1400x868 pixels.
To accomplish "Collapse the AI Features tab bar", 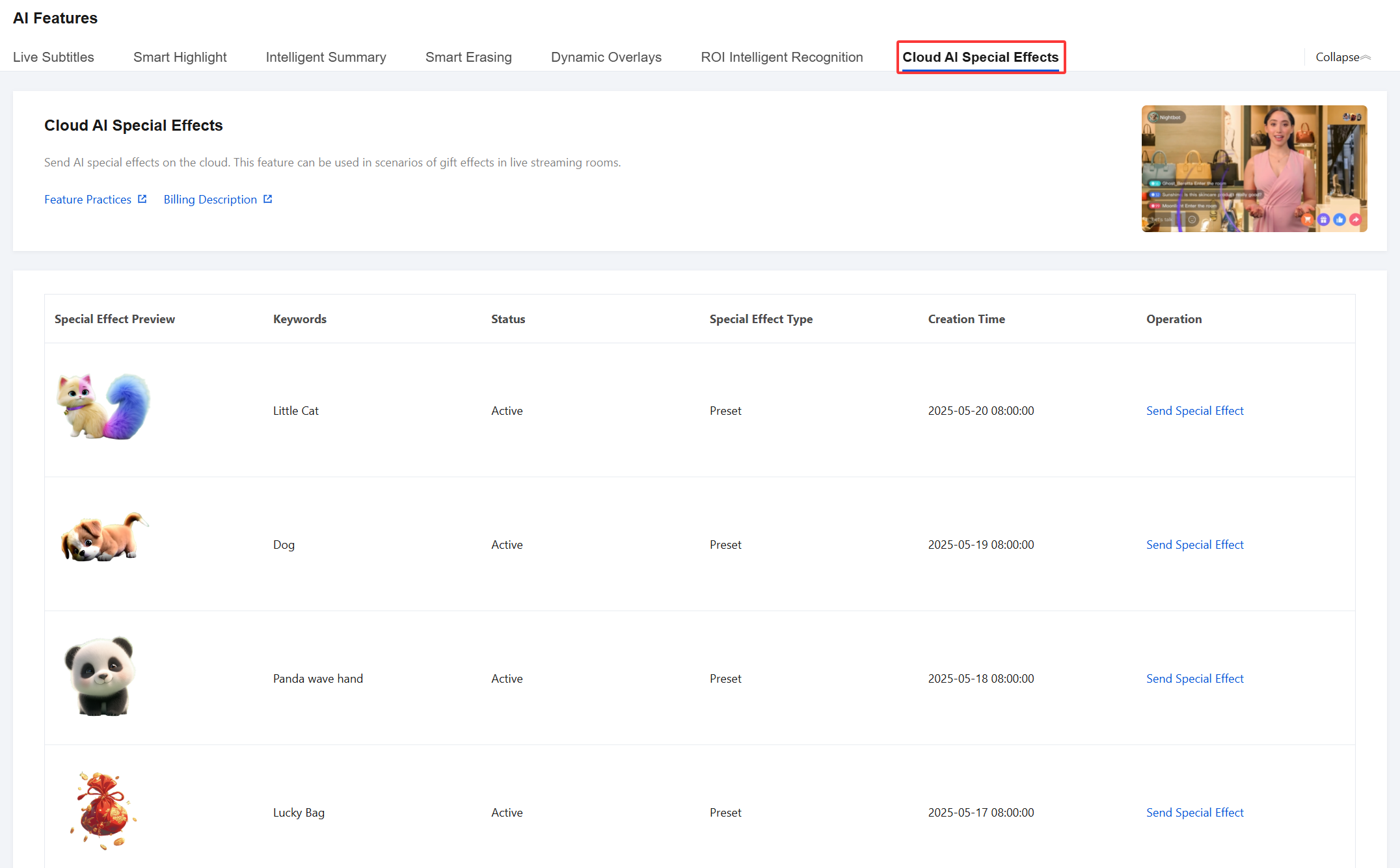I will [1343, 57].
